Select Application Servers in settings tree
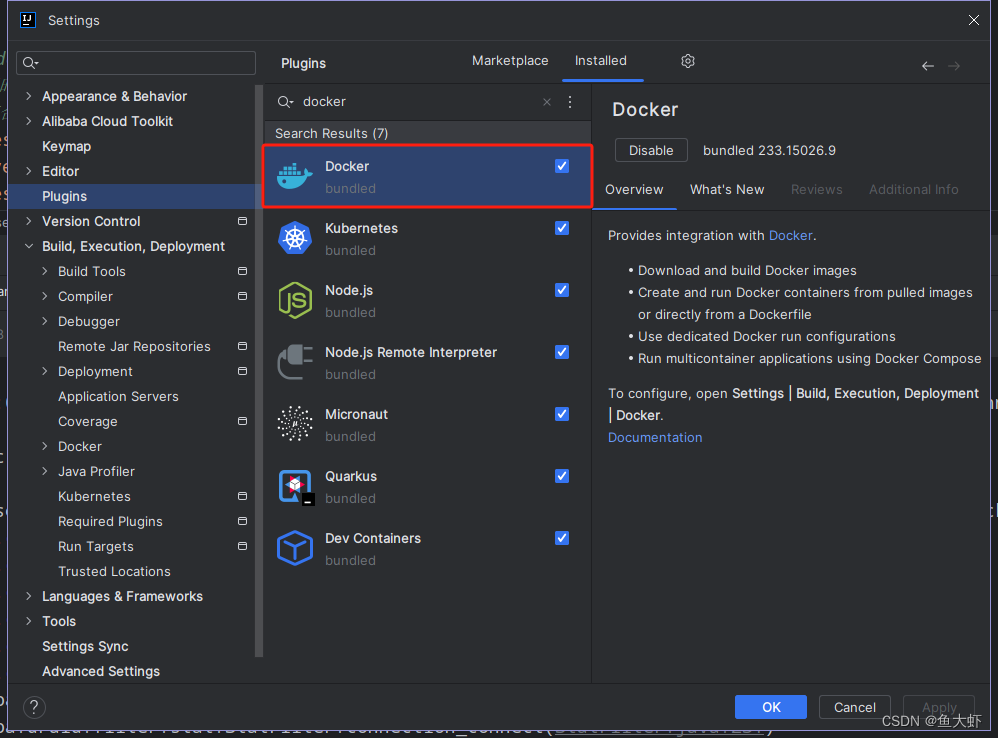 click(x=118, y=396)
